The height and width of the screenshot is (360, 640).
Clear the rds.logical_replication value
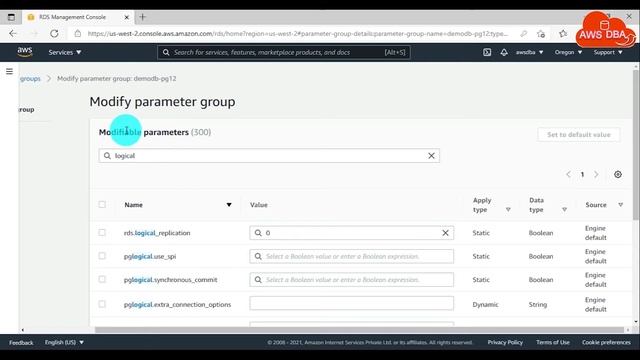(445, 233)
